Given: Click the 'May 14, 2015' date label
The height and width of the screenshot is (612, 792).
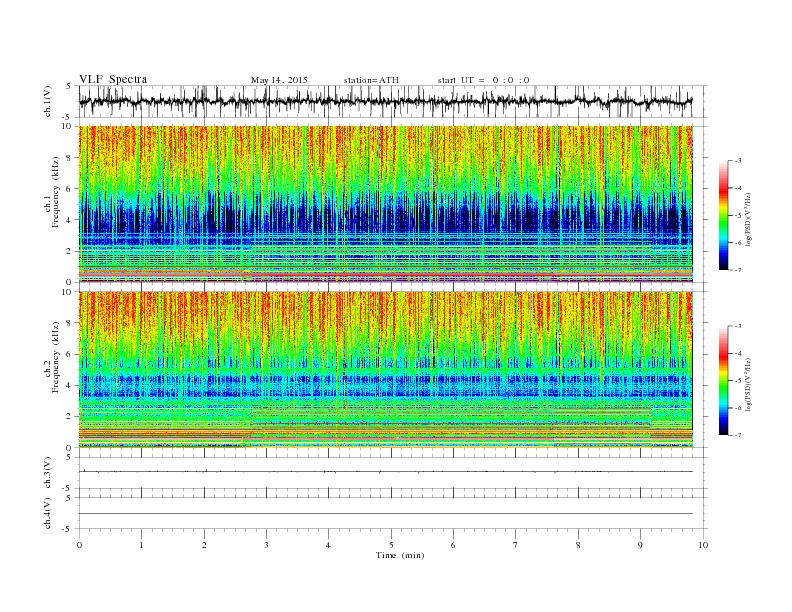Looking at the screenshot, I should [x=279, y=80].
